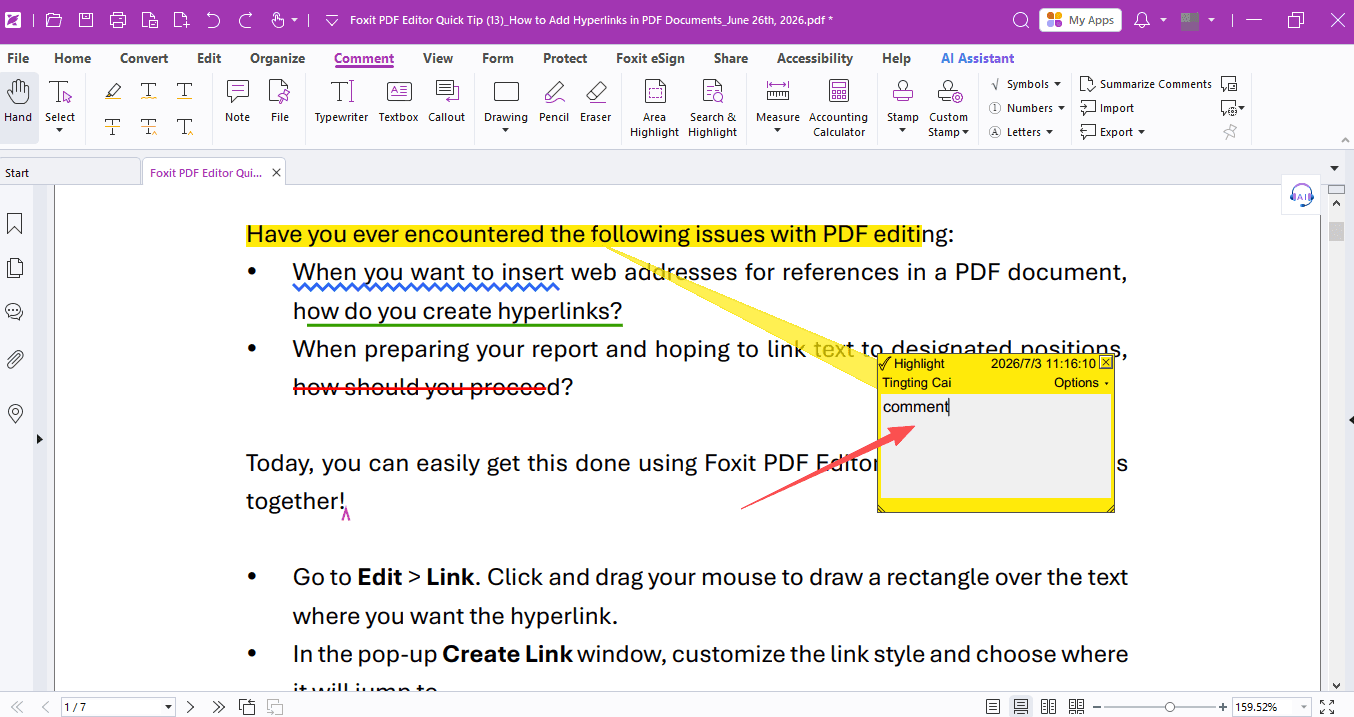
Task: Open the File menu
Action: point(18,58)
